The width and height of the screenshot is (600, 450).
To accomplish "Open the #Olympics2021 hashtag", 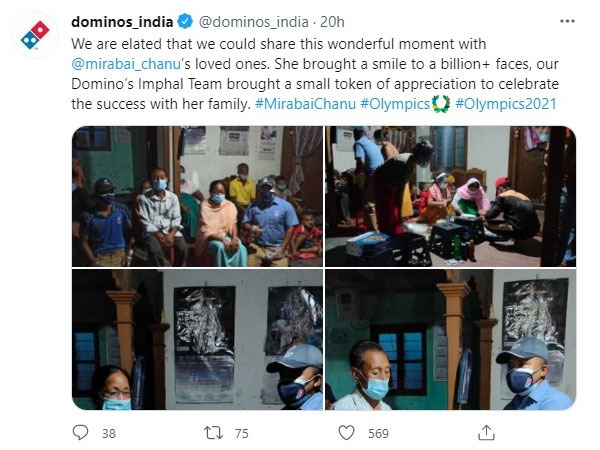I will pos(506,103).
